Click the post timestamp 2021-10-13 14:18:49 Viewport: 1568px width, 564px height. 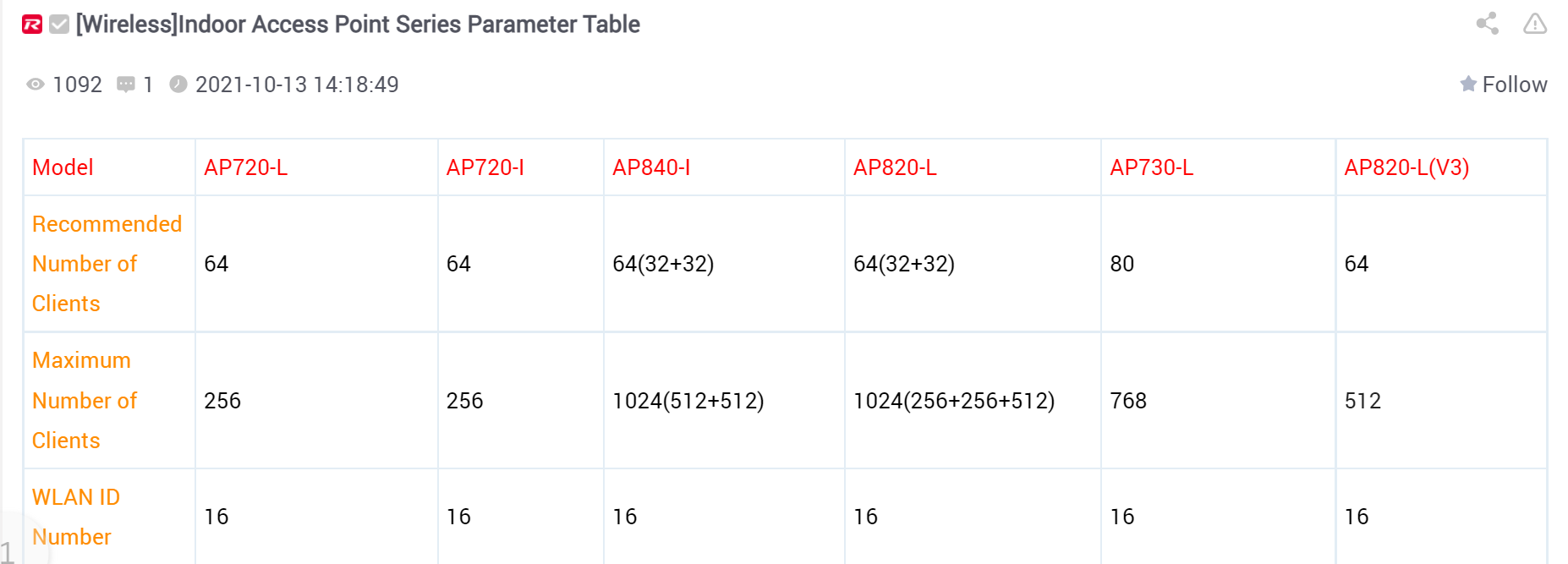[297, 85]
